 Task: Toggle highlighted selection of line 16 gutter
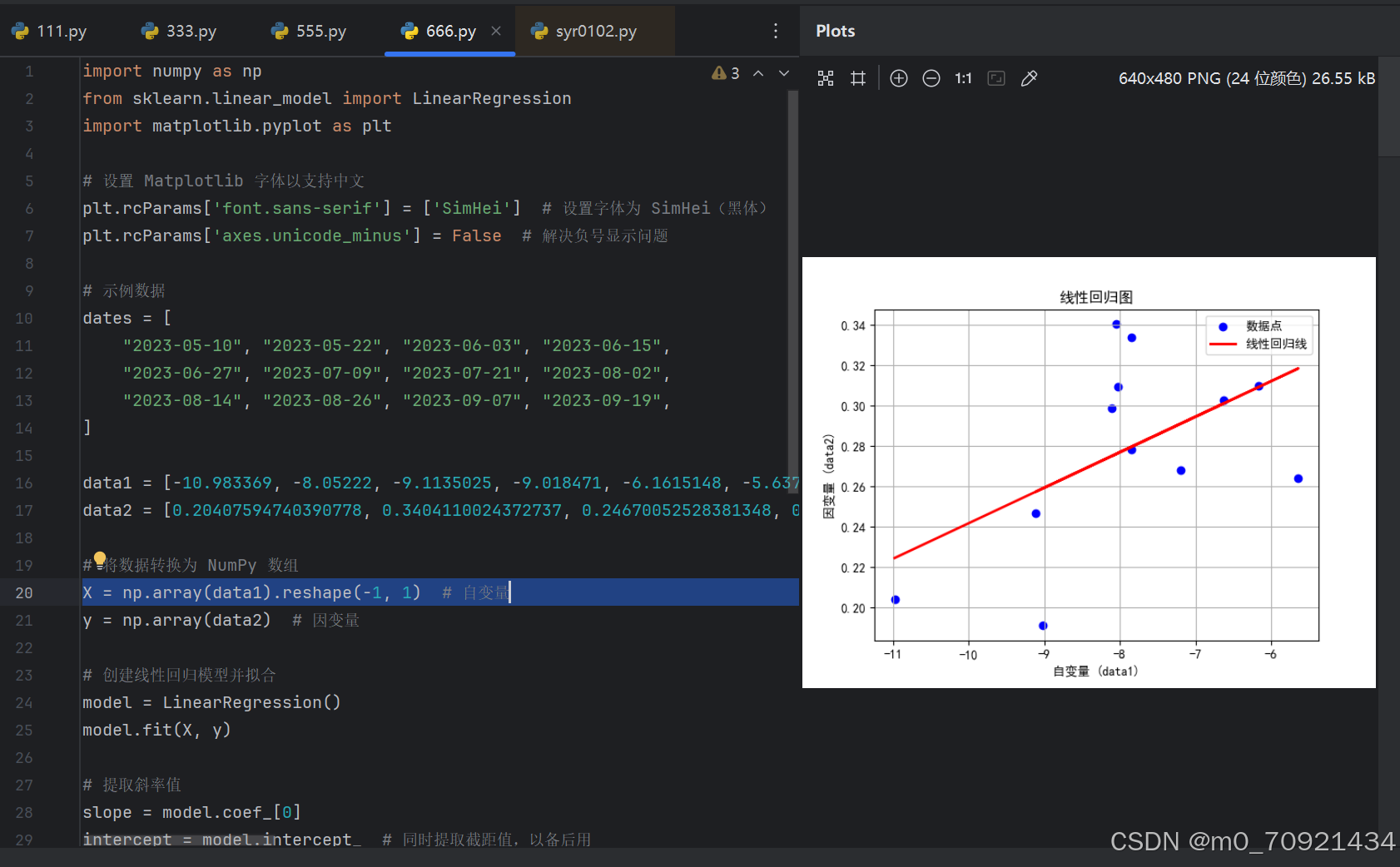coord(24,483)
